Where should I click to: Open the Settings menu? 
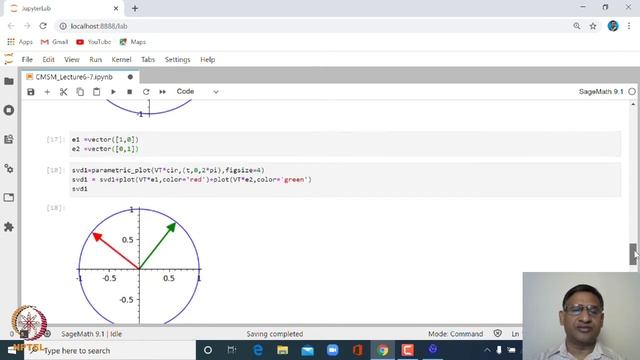point(178,60)
